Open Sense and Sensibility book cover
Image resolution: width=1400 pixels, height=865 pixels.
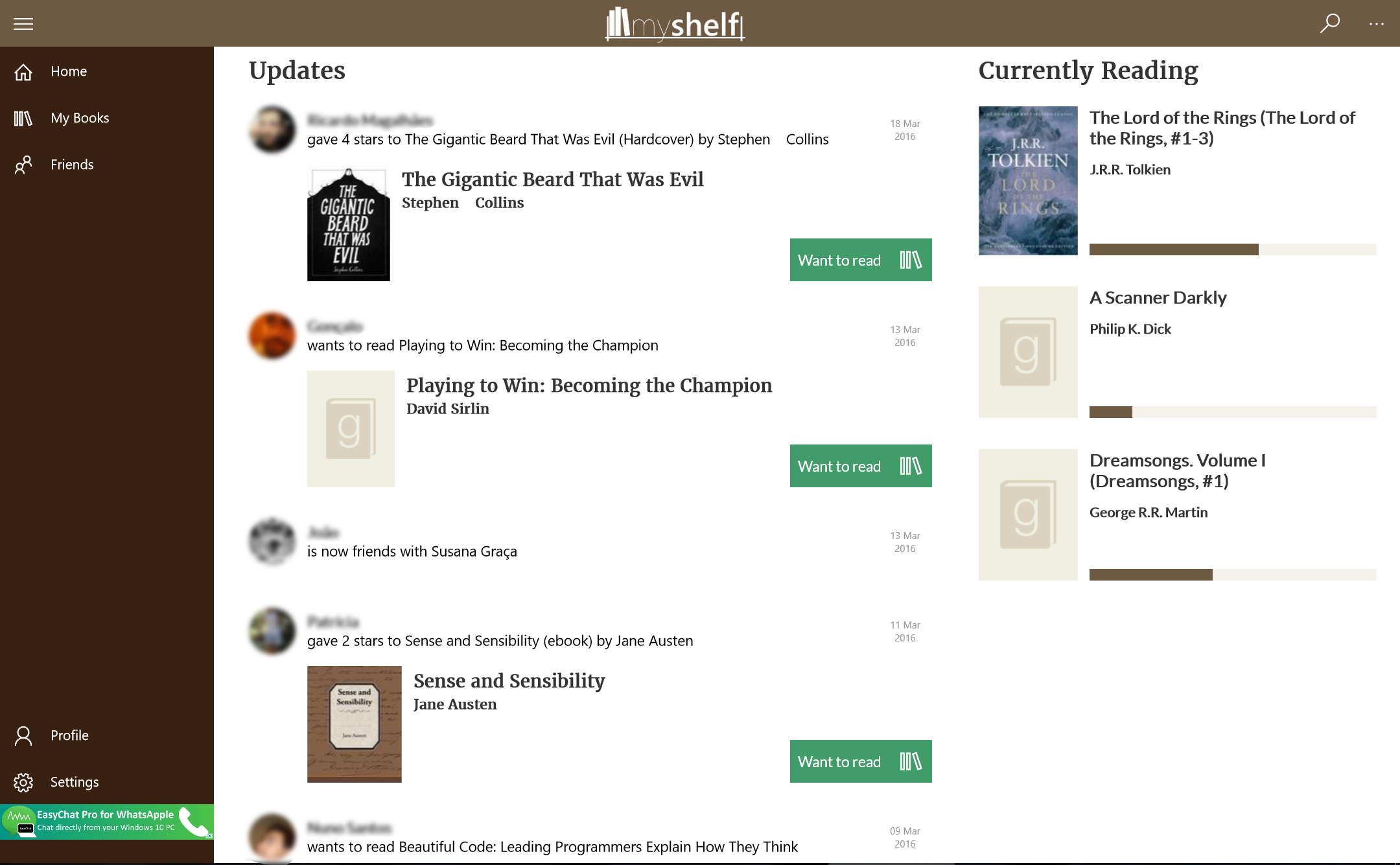coord(355,724)
